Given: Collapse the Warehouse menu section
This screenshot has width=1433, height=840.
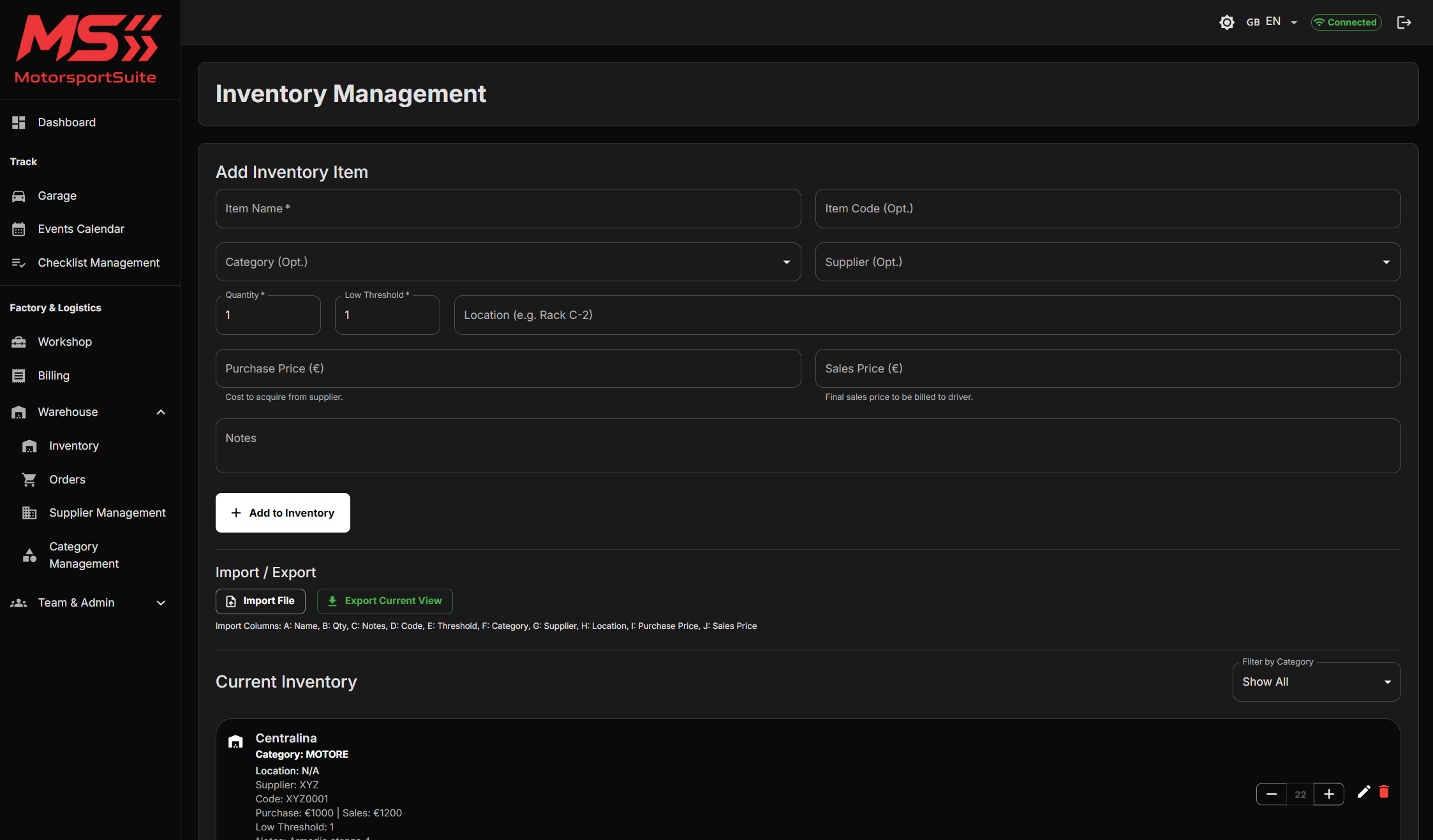Looking at the screenshot, I should pyautogui.click(x=161, y=412).
